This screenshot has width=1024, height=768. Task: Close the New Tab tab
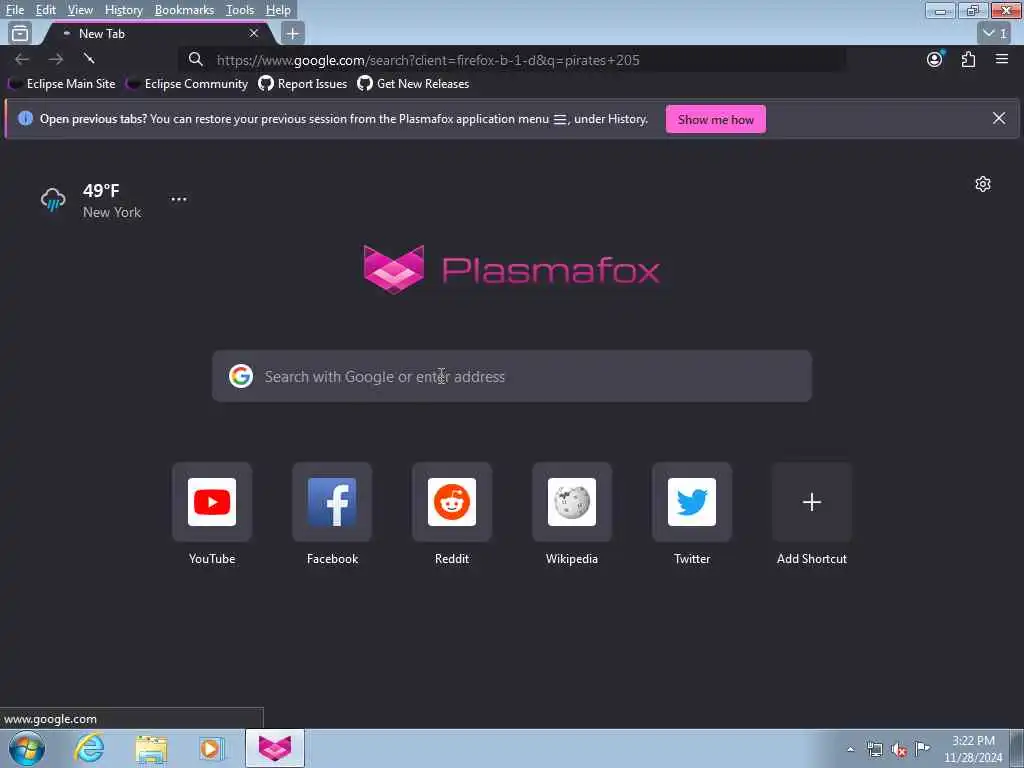click(x=254, y=33)
